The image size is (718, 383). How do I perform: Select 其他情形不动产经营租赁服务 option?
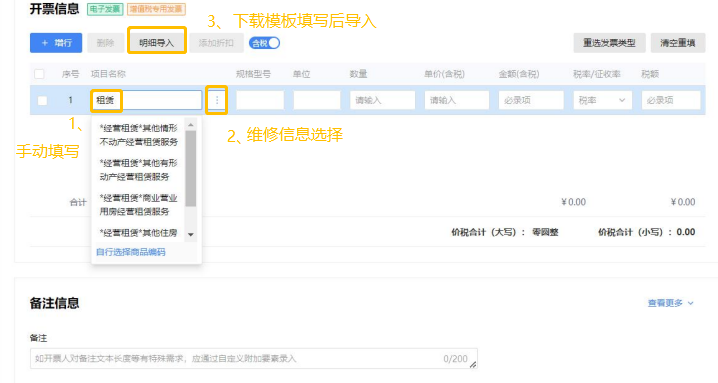139,135
